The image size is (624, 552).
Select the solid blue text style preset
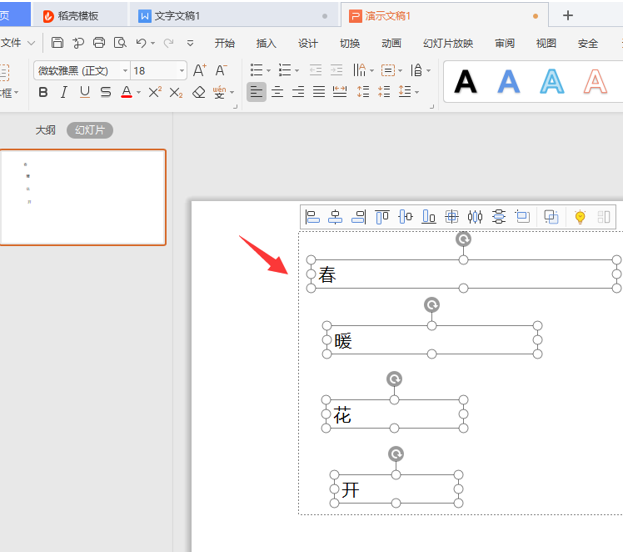[509, 82]
